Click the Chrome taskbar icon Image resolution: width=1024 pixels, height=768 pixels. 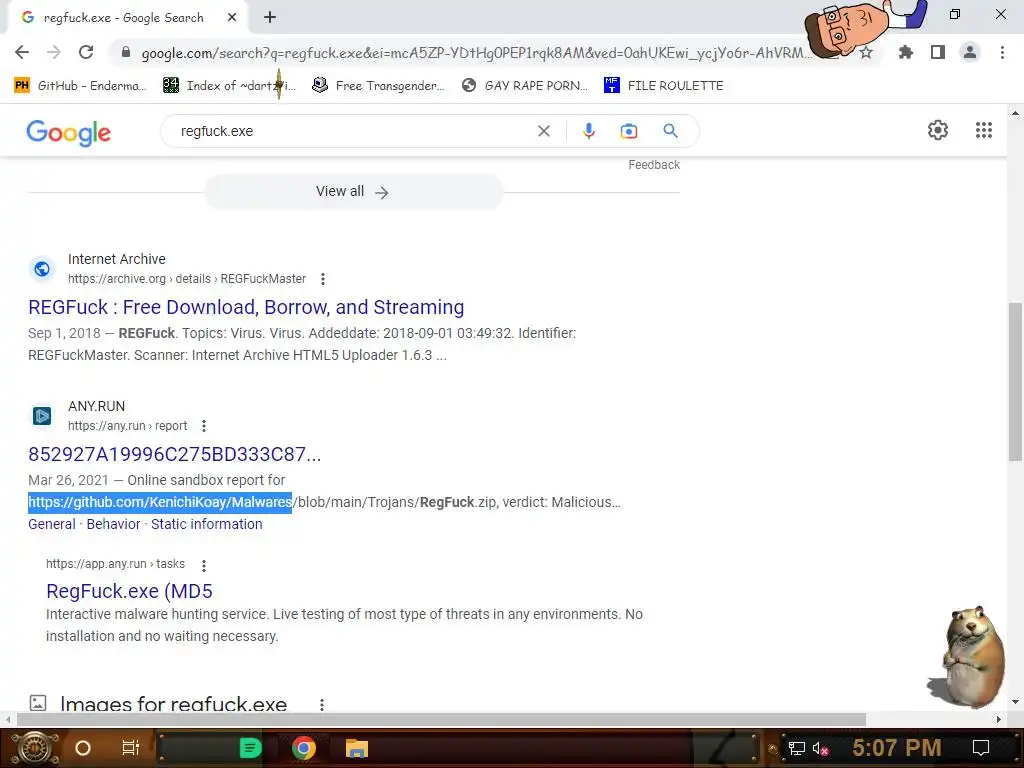pyautogui.click(x=304, y=748)
